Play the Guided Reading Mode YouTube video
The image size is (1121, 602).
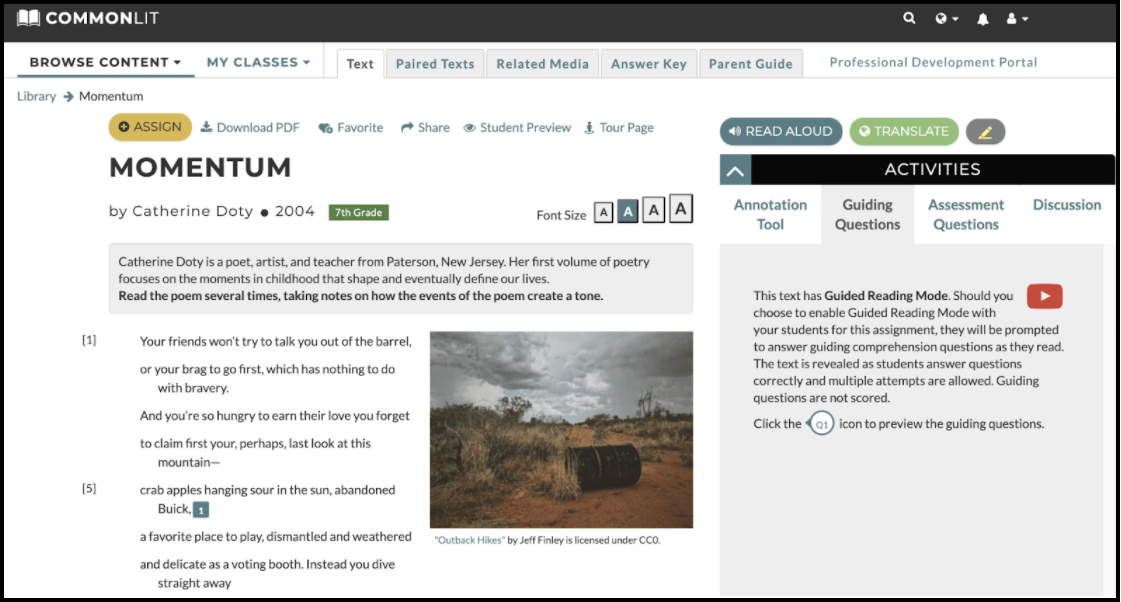click(1044, 296)
